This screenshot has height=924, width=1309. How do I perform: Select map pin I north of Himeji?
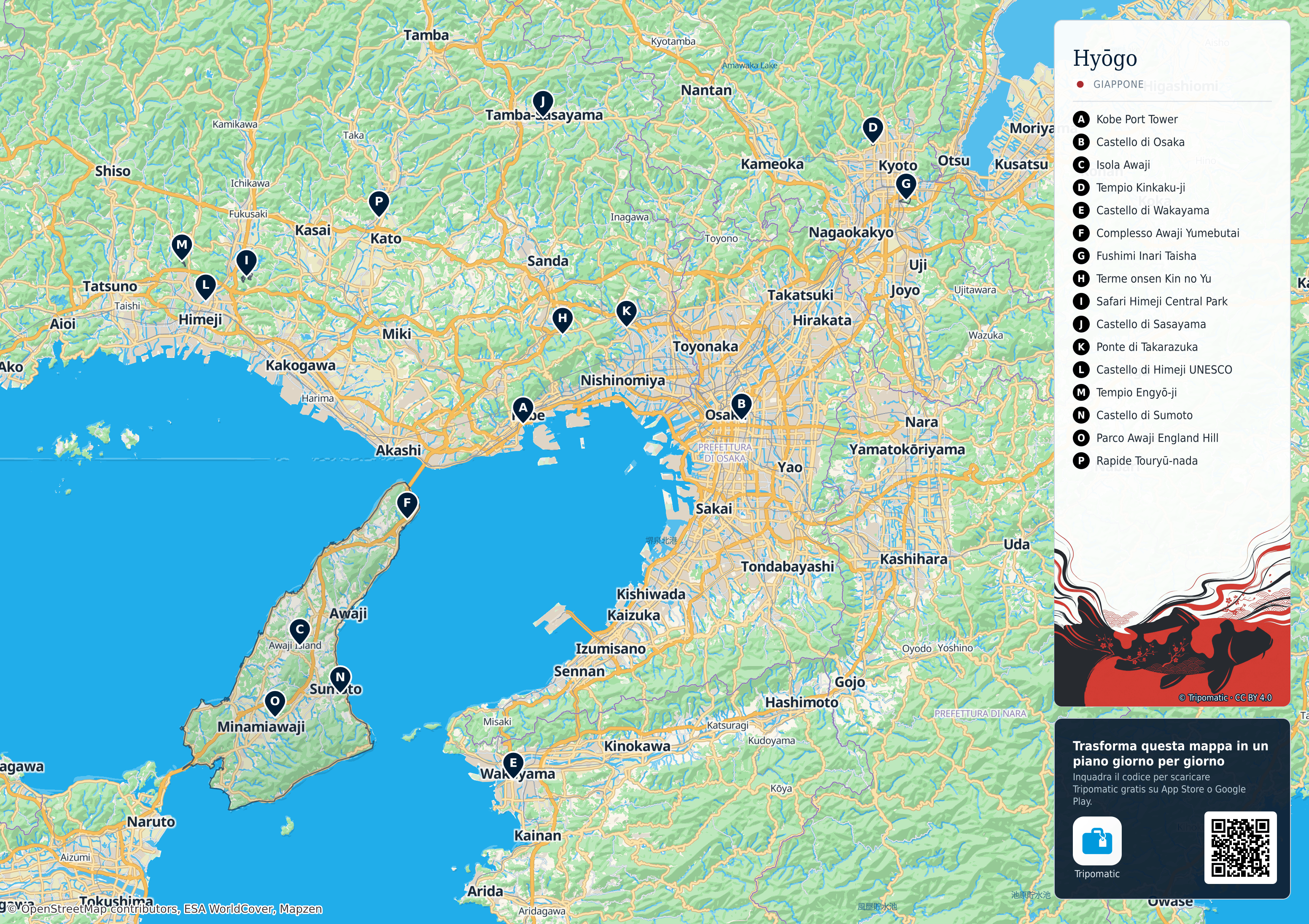[246, 263]
